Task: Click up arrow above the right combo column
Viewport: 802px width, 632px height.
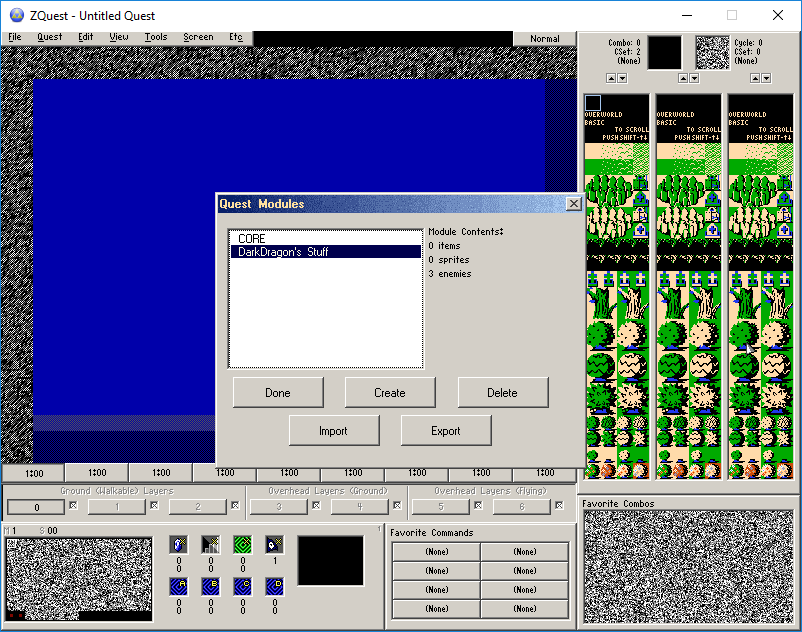Action: click(755, 78)
